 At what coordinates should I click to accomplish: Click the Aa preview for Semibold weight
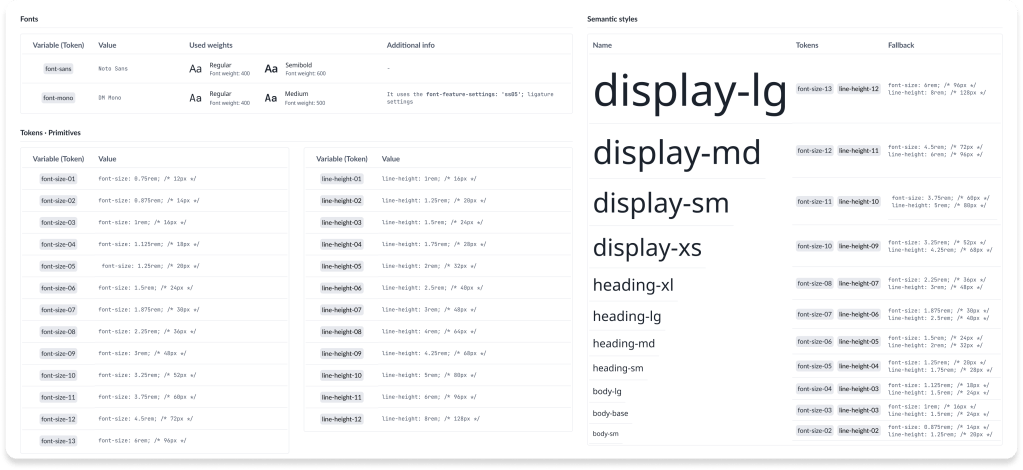point(271,69)
